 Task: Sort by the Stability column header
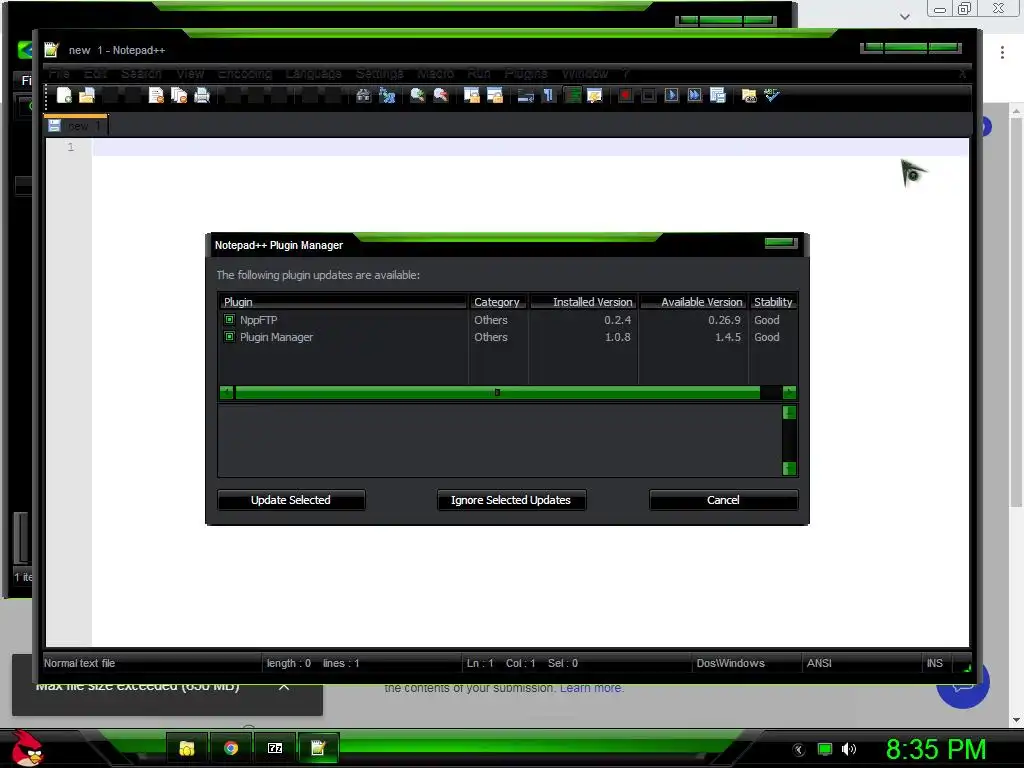click(773, 302)
